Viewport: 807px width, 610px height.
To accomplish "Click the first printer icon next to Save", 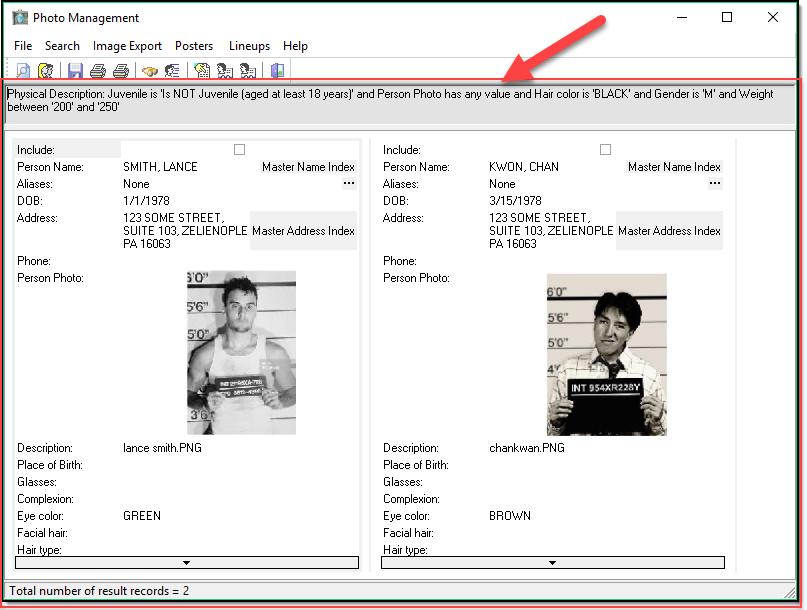I will [98, 71].
